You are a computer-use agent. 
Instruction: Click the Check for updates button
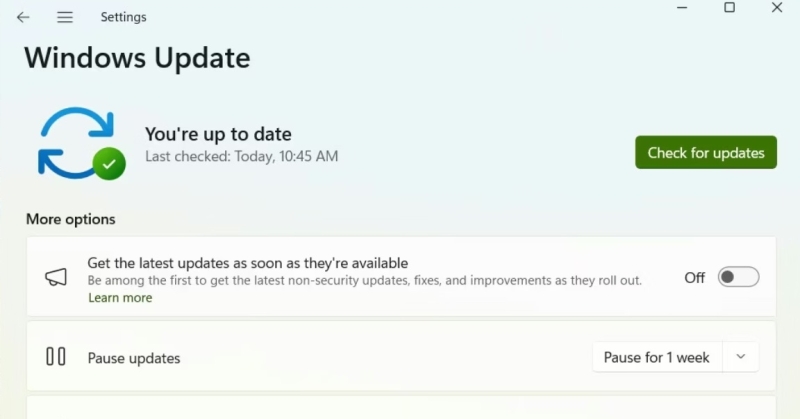coord(706,153)
